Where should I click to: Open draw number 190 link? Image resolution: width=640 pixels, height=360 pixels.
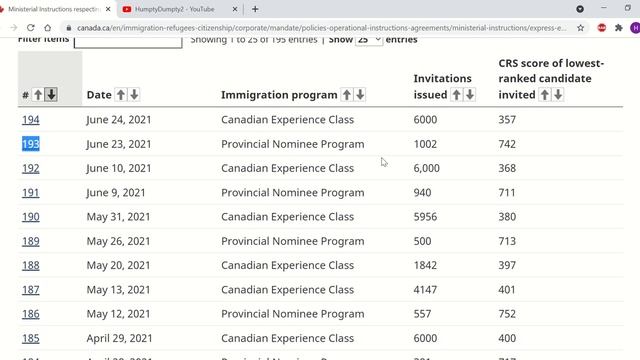[x=31, y=217]
